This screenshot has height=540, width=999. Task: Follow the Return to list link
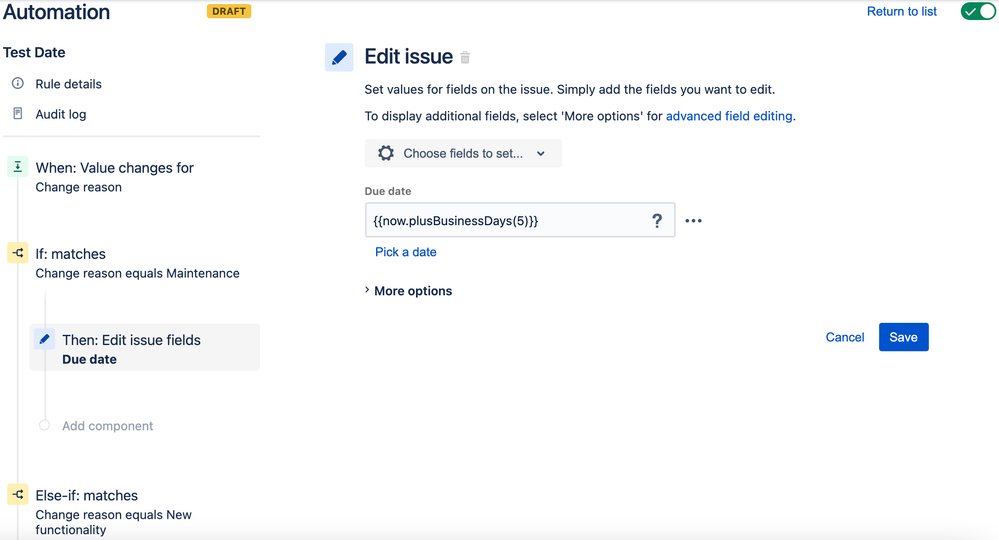tap(902, 12)
